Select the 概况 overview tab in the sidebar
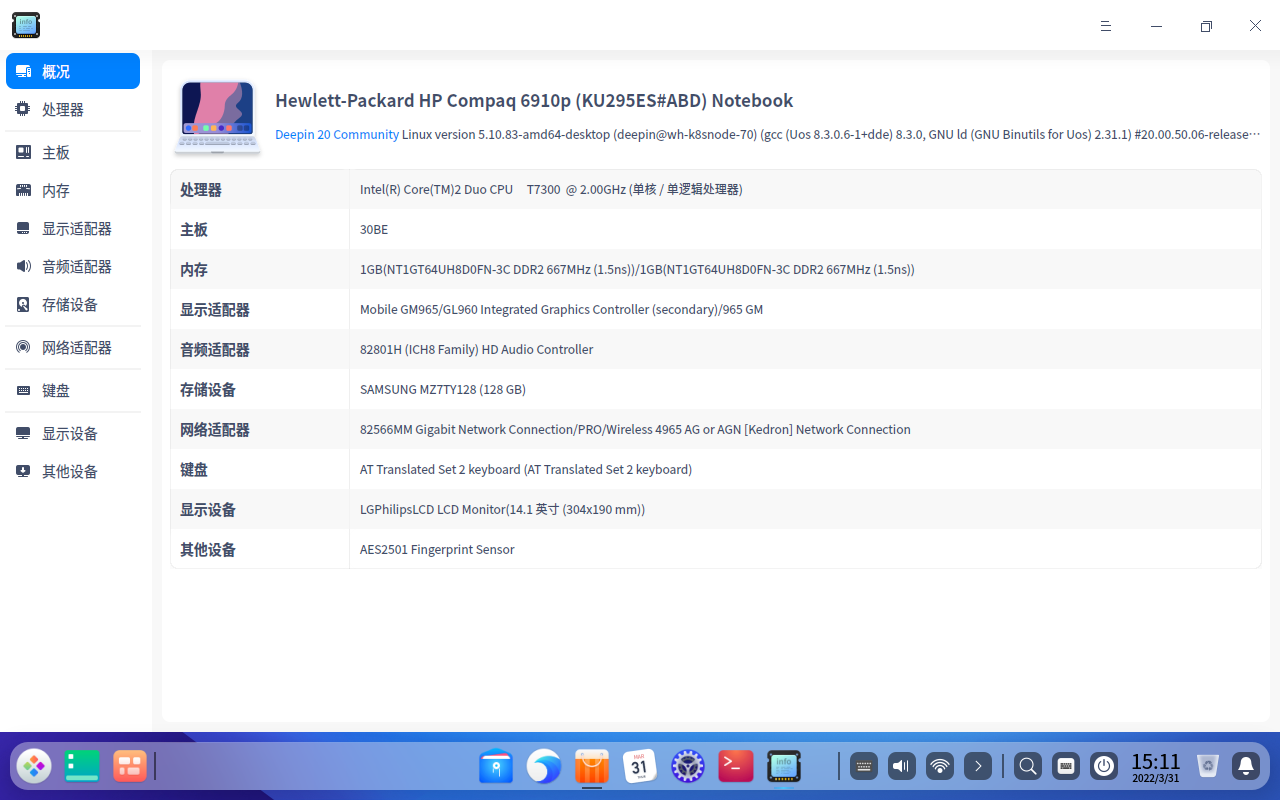Viewport: 1280px width, 800px height. (73, 71)
